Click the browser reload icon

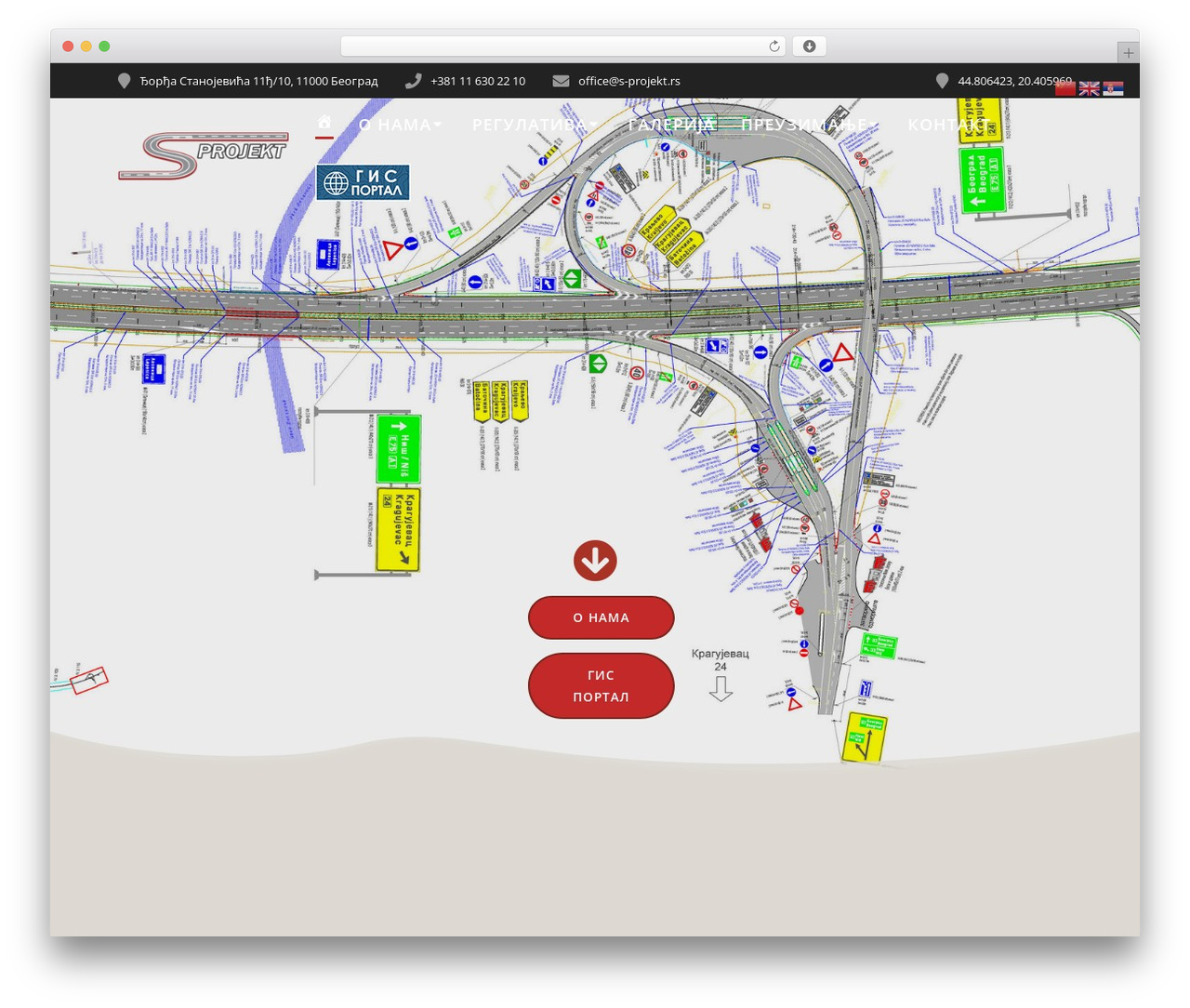(774, 46)
